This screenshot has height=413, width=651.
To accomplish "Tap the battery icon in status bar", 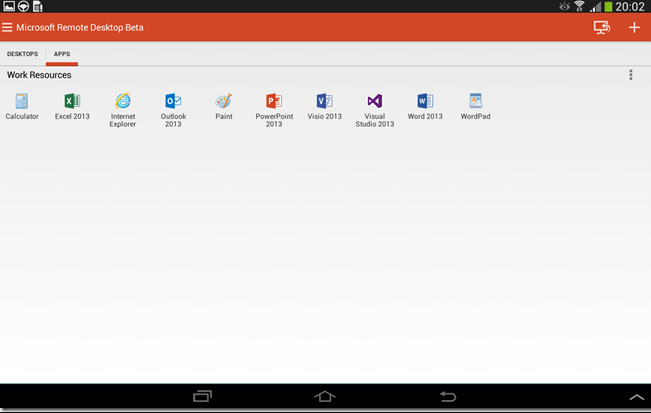I will coord(608,6).
